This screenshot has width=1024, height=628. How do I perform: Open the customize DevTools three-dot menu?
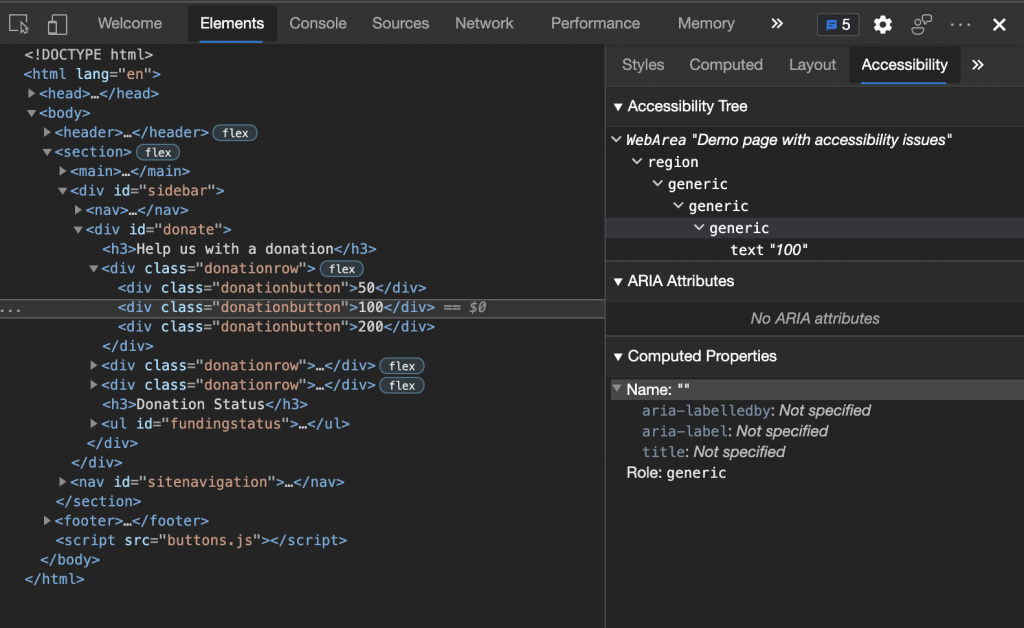coord(960,25)
